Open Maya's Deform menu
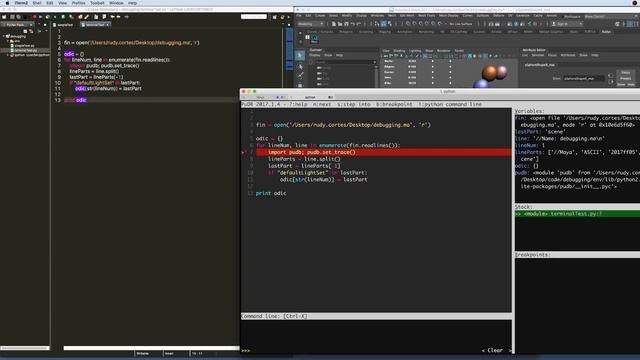 (498, 16)
